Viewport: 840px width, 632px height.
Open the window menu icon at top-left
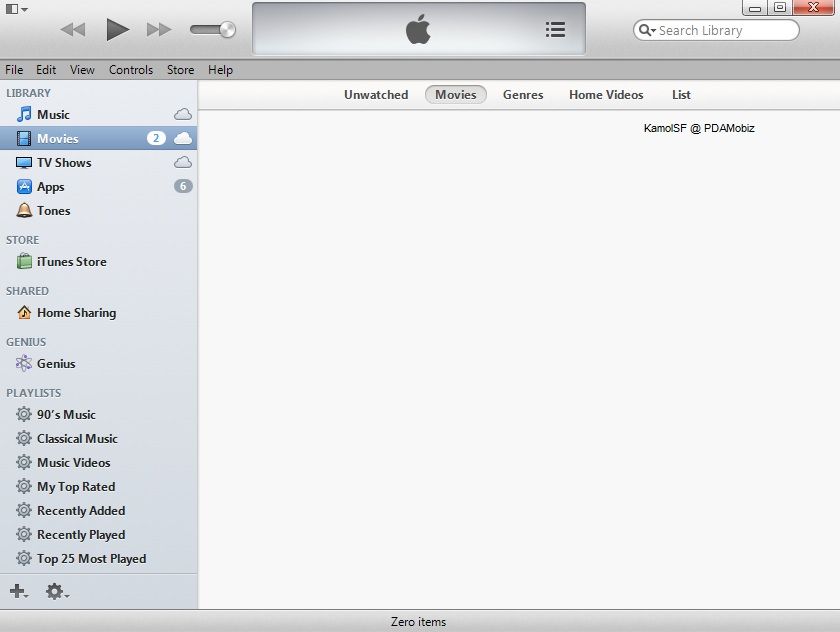[x=16, y=9]
